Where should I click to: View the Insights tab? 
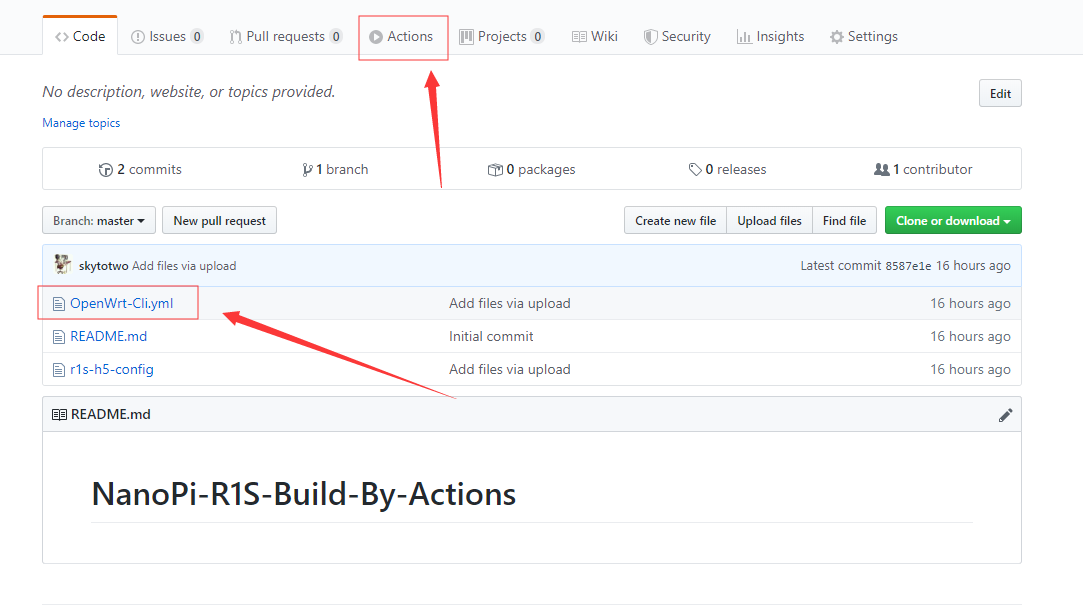[770, 37]
